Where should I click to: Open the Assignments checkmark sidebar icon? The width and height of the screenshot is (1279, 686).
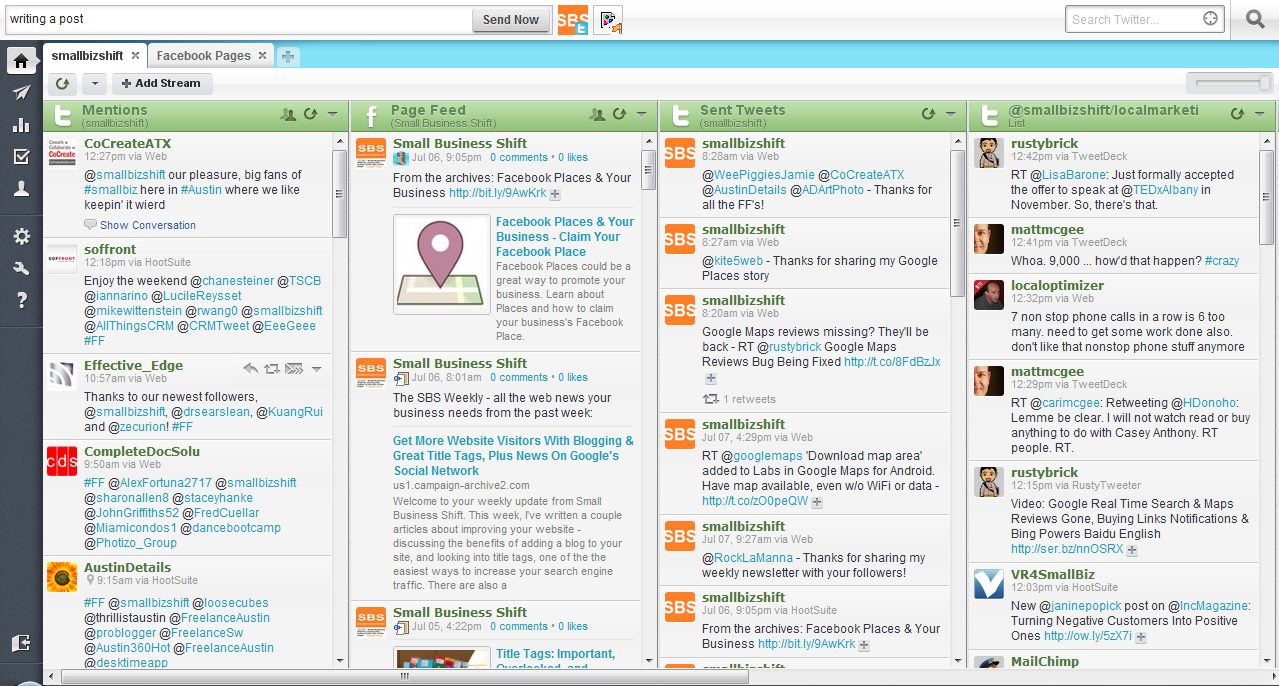21,157
